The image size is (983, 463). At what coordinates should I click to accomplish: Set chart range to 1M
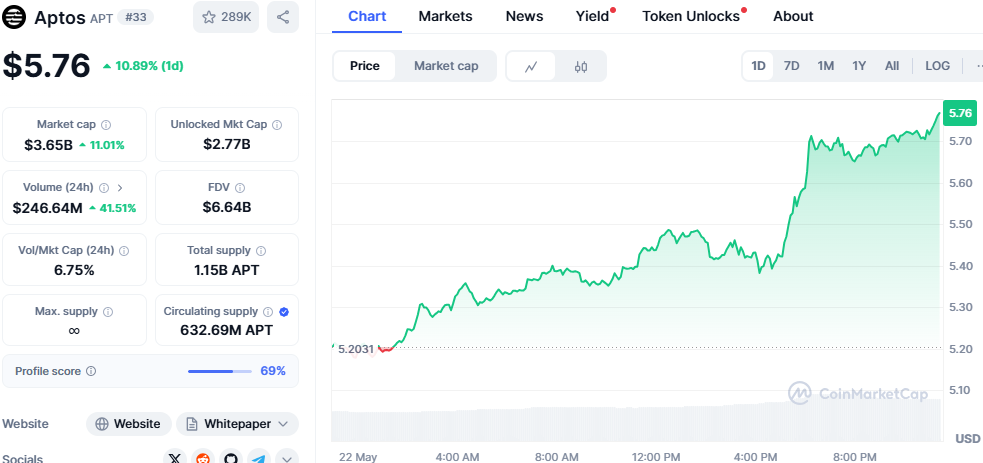(x=826, y=66)
